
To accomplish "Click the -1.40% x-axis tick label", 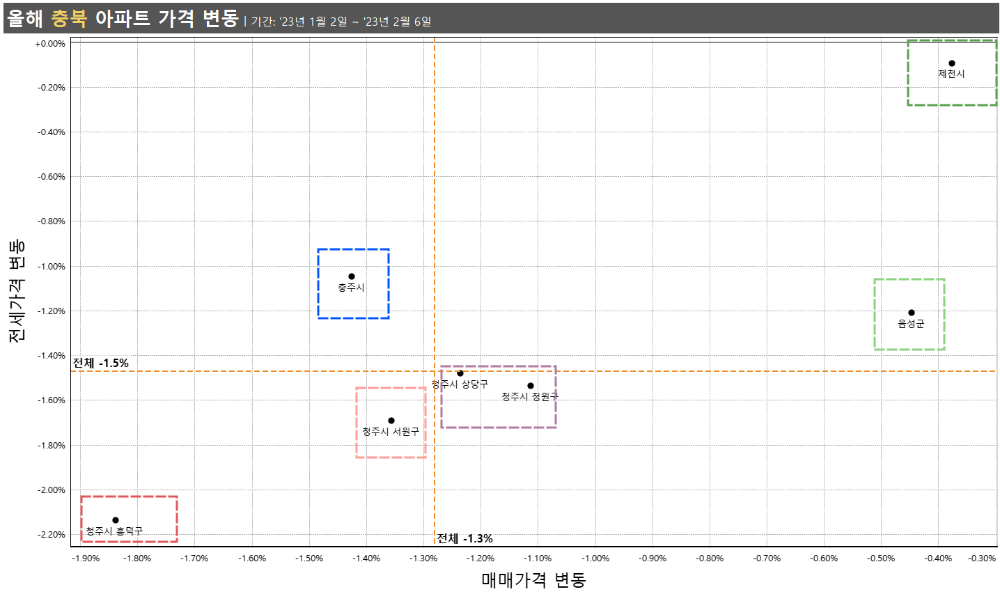I will tap(366, 558).
